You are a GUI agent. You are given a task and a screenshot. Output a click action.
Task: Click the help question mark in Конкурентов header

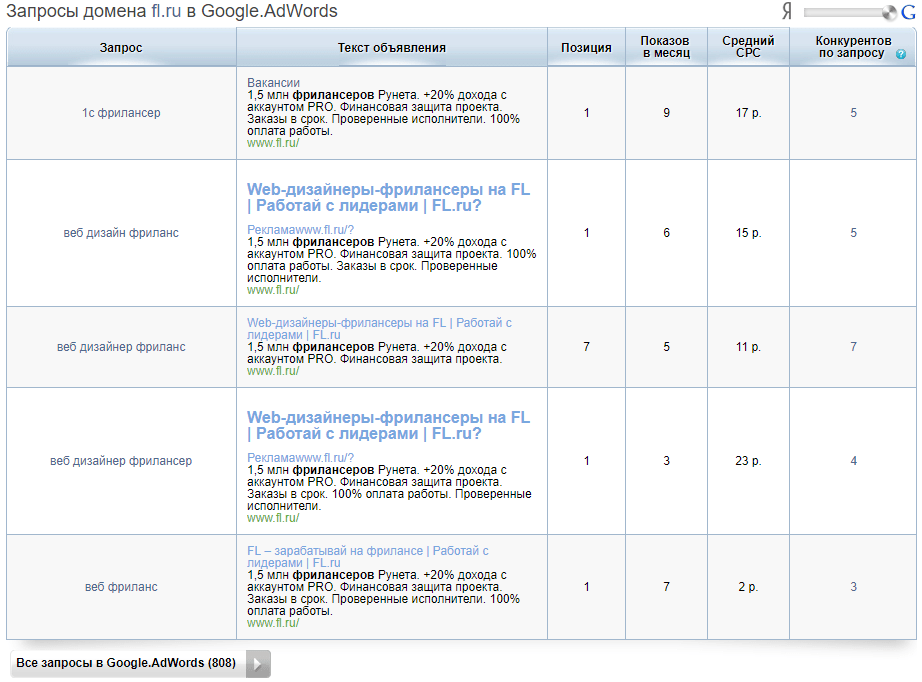point(900,54)
